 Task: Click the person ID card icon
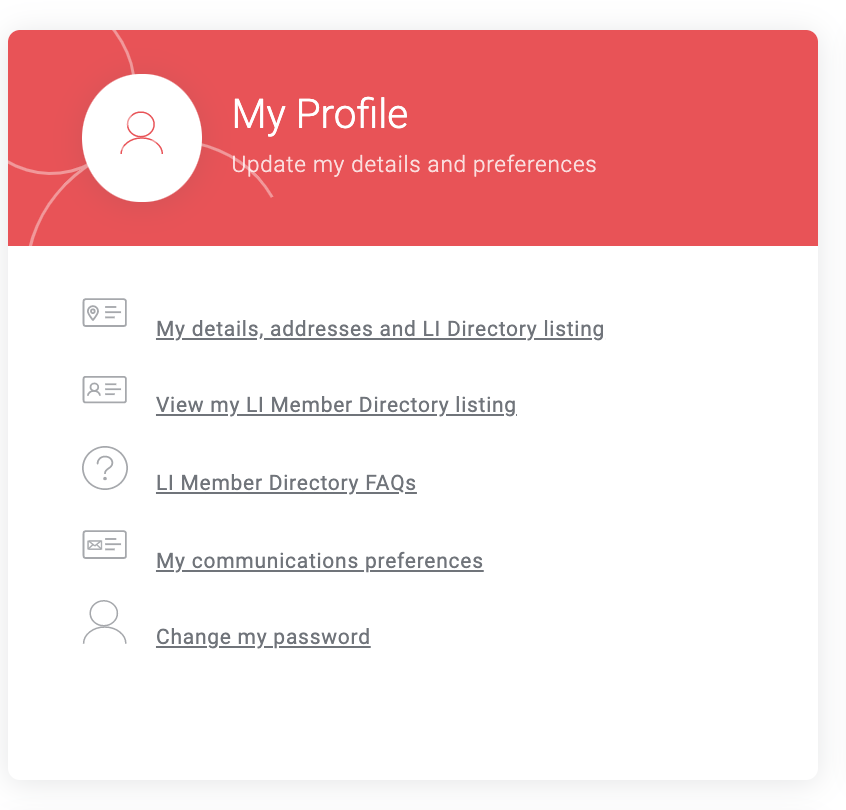point(105,390)
